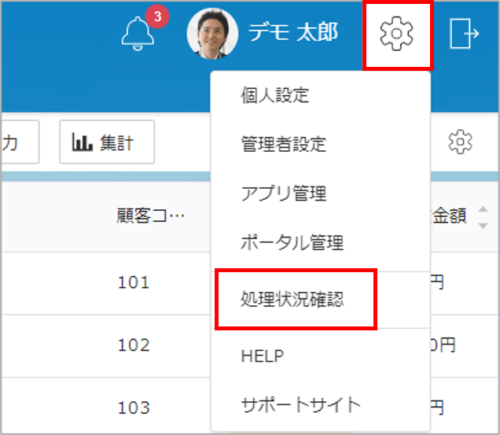
Task: Open 処理状況確認 from the menu
Action: click(x=292, y=299)
